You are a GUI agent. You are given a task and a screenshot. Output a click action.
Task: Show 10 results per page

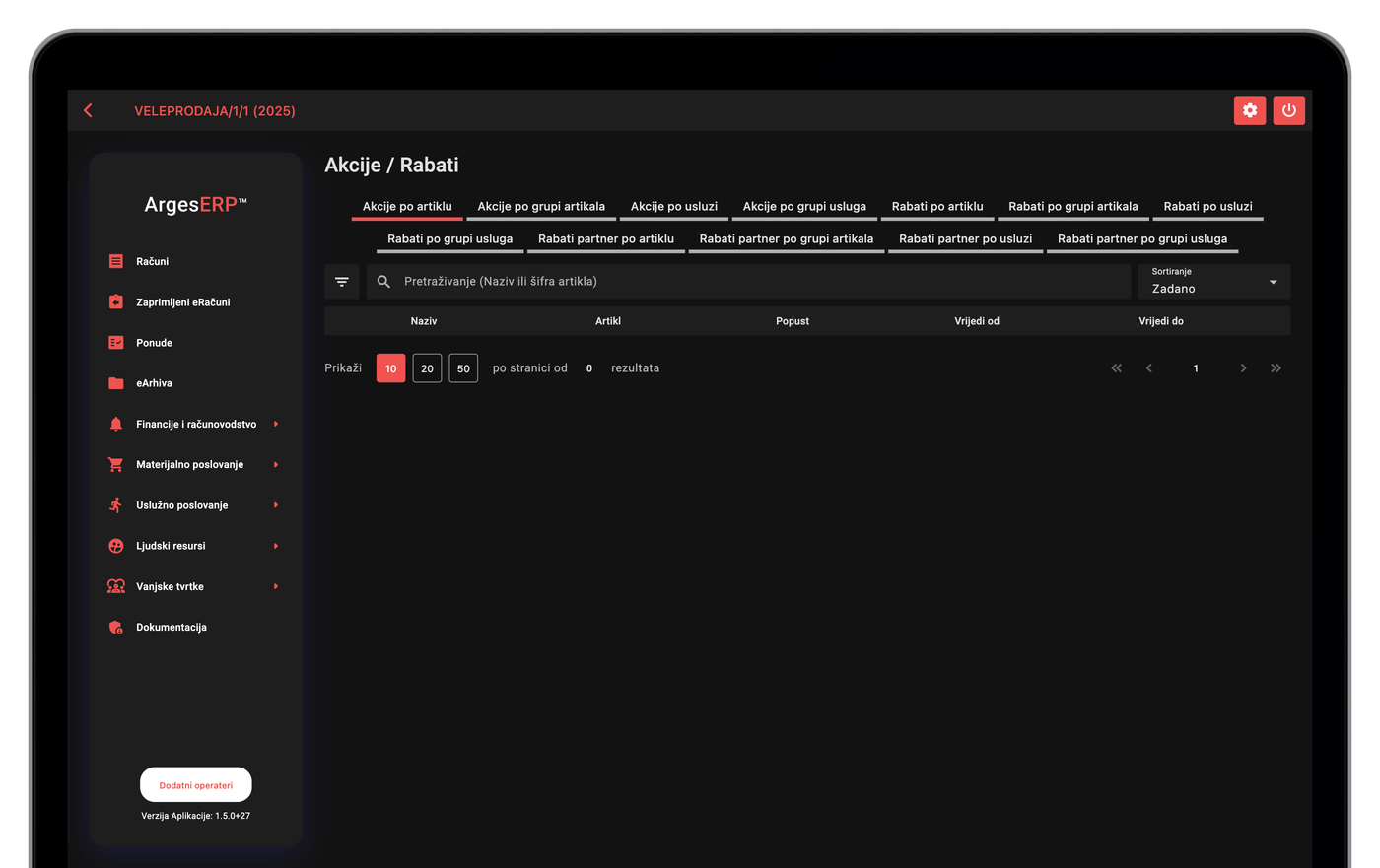(390, 368)
